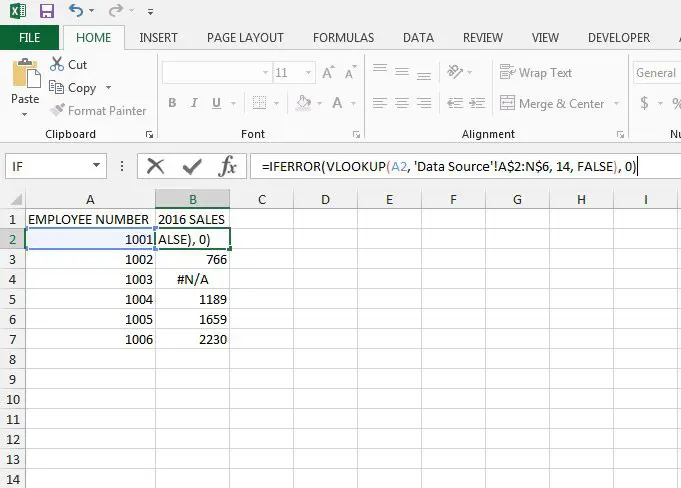Expand the Name Box dropdown arrow
Viewport: 681px width, 488px height.
(97, 166)
